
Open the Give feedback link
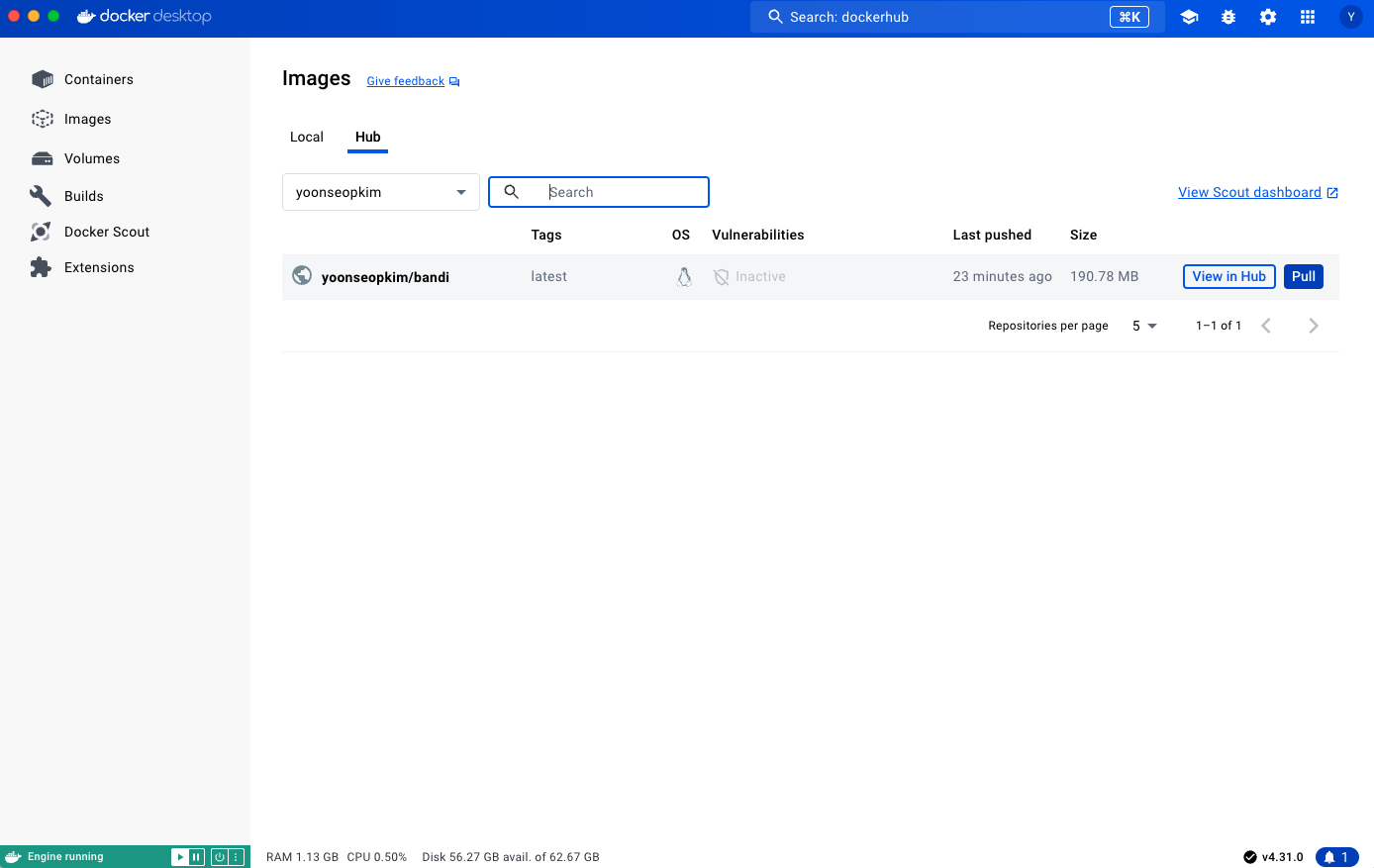(406, 81)
